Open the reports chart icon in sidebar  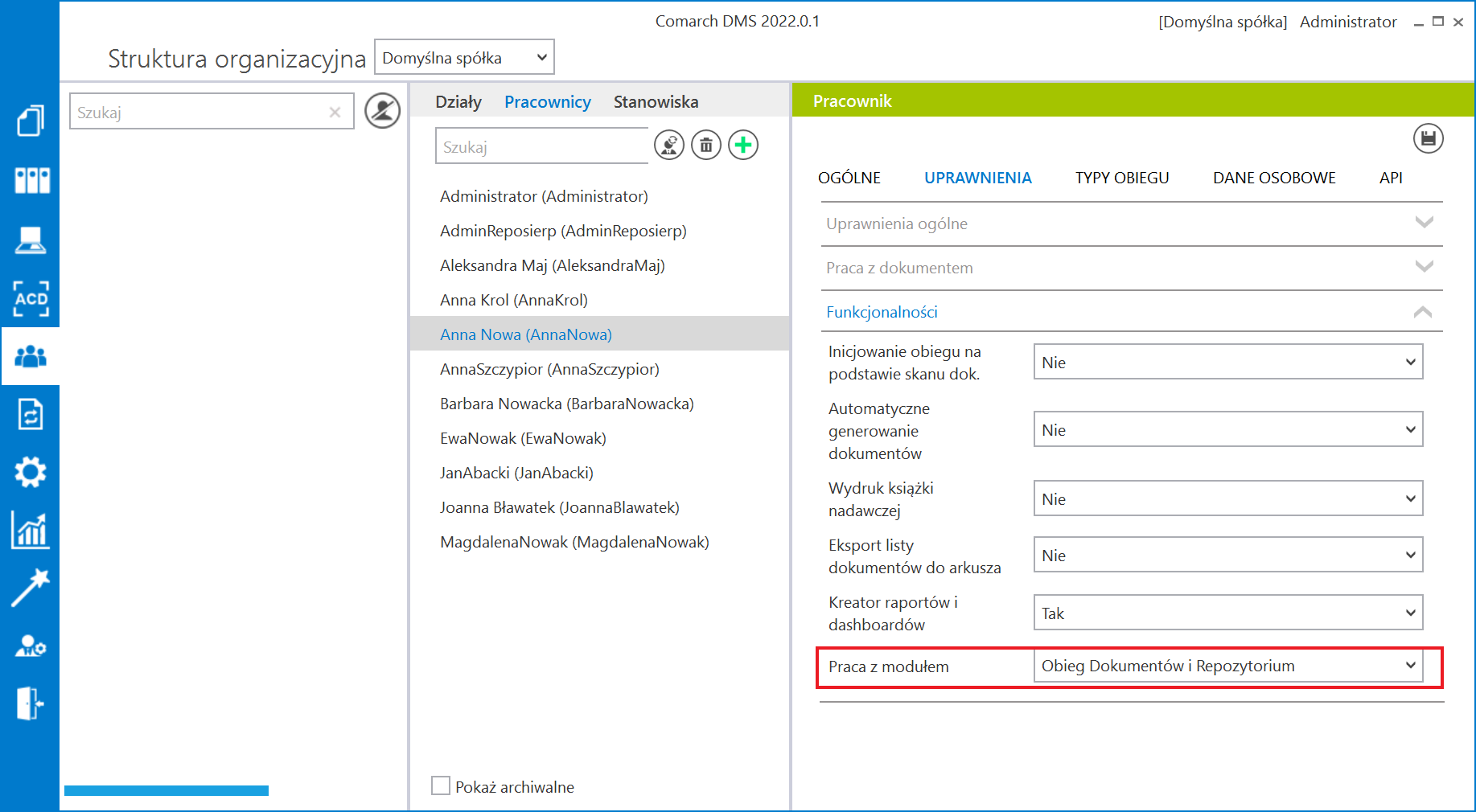(31, 531)
